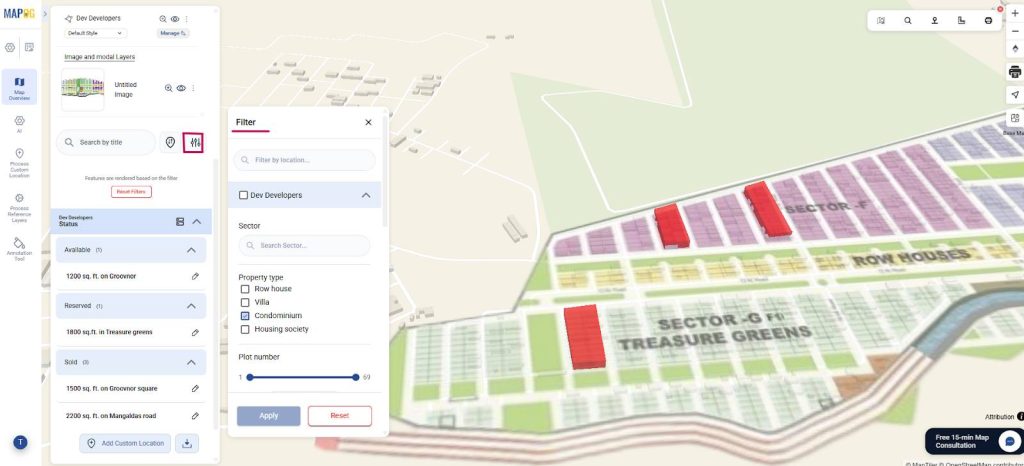Open the user avatar T
The height and width of the screenshot is (466, 1024).
click(x=20, y=443)
